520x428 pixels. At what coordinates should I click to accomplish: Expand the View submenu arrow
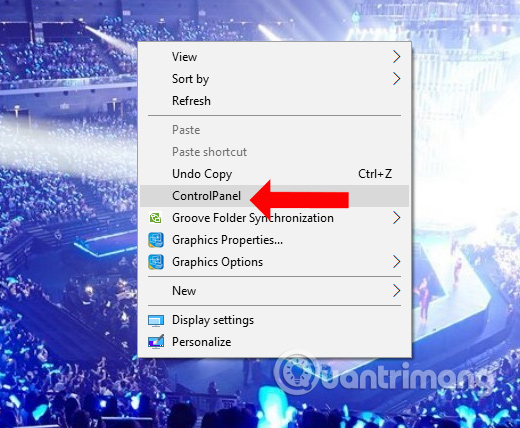[x=396, y=57]
